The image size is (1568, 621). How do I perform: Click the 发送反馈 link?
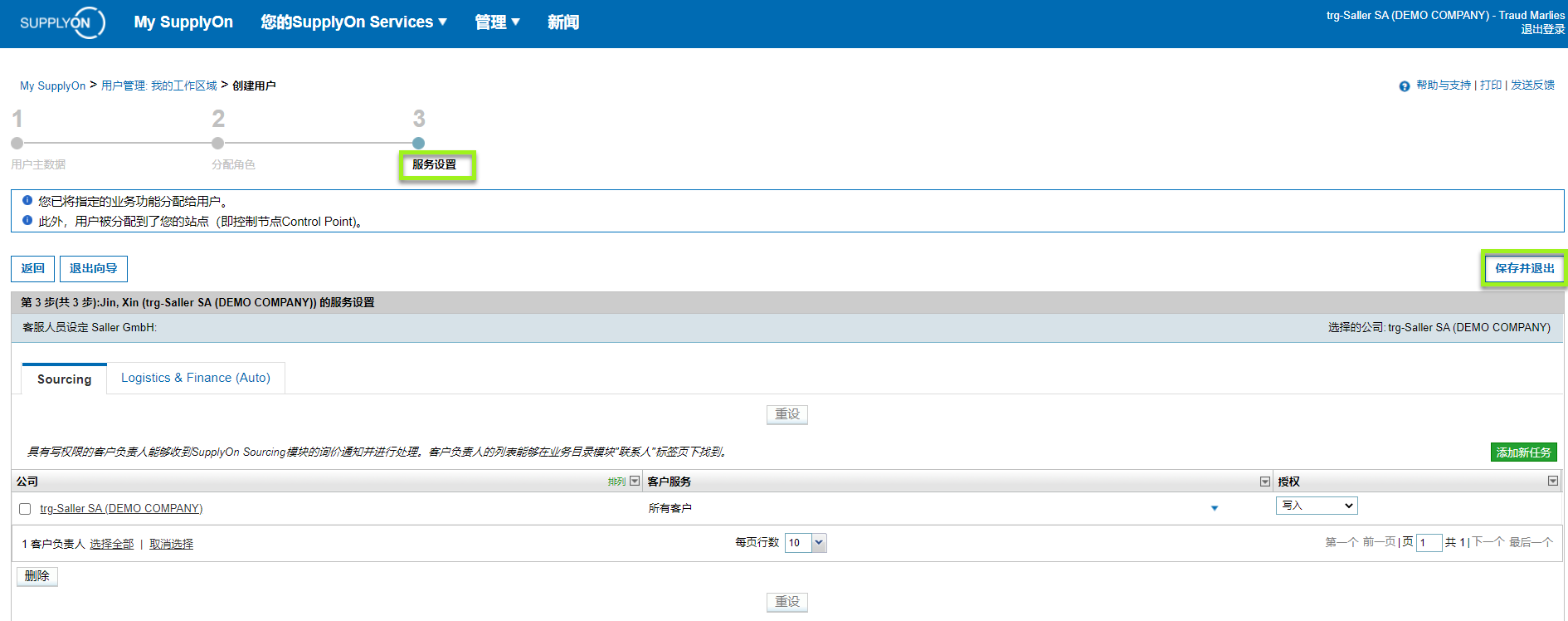(1533, 86)
